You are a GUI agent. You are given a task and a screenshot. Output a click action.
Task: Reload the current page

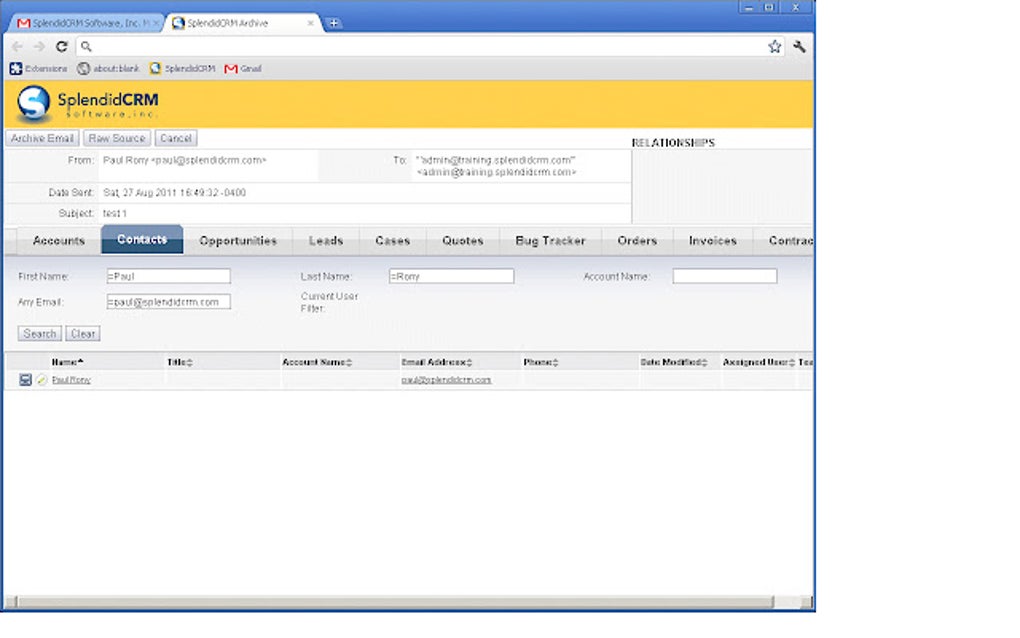(62, 45)
